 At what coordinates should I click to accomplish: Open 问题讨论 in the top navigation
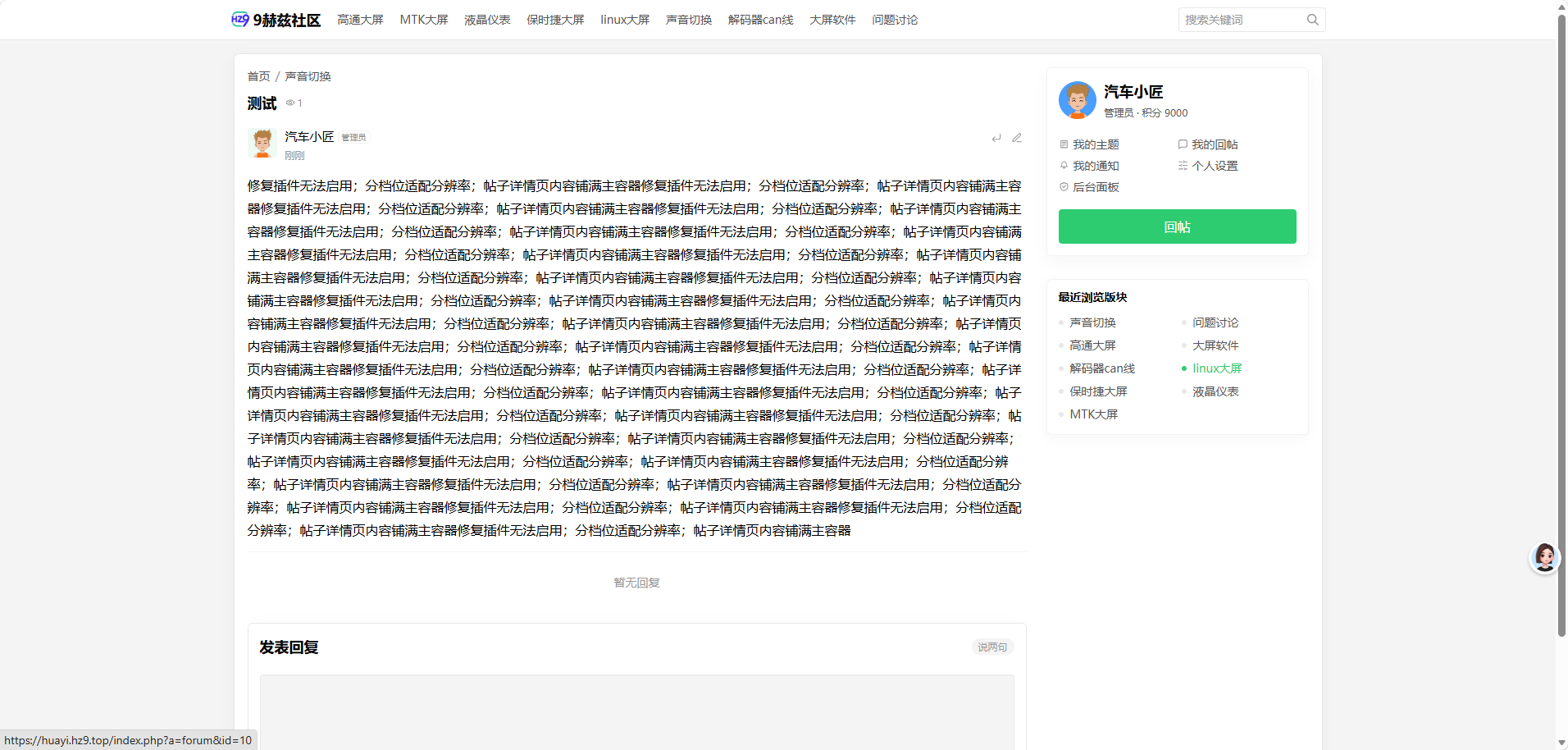(895, 20)
